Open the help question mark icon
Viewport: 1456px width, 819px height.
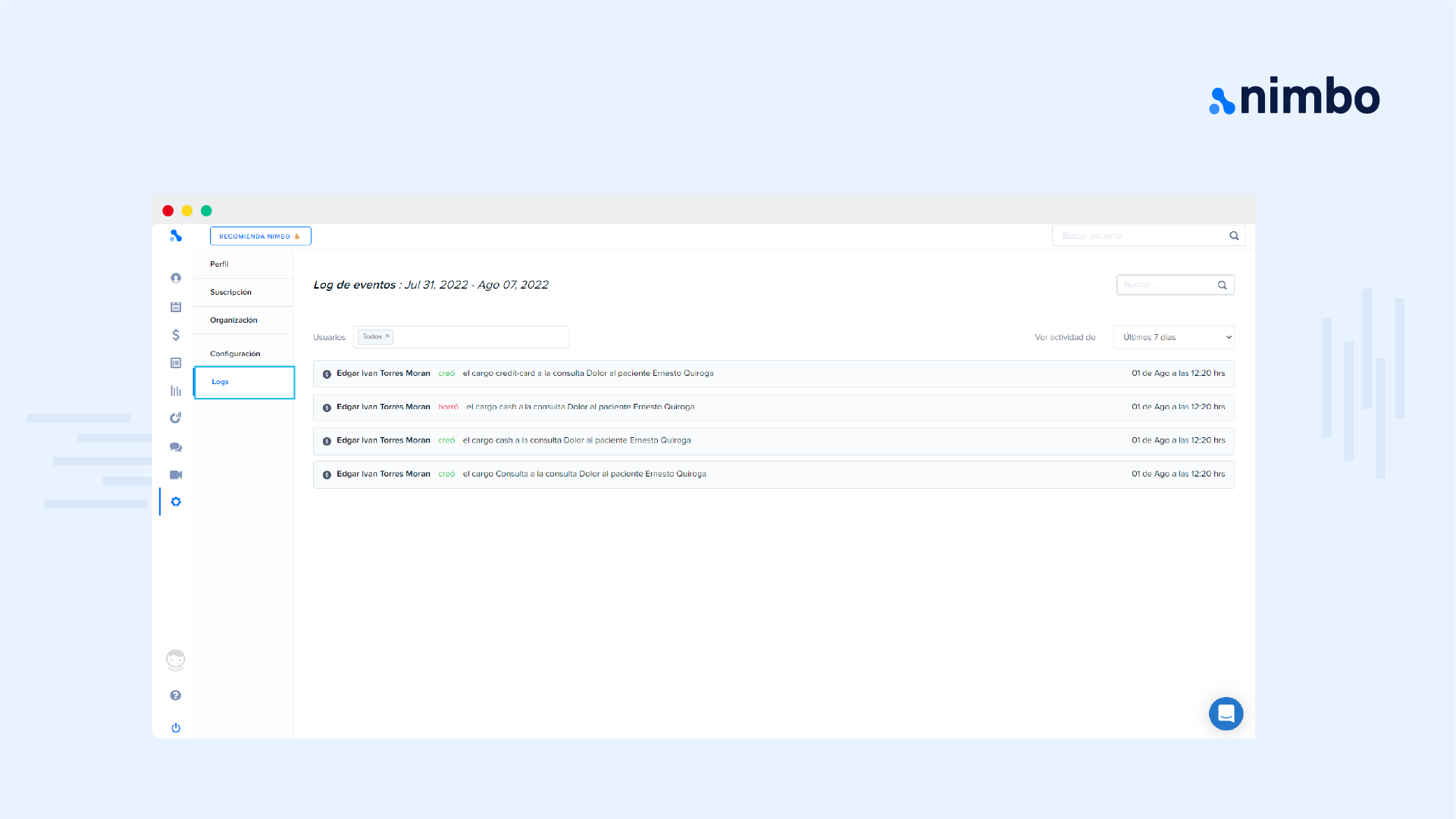[x=176, y=696]
